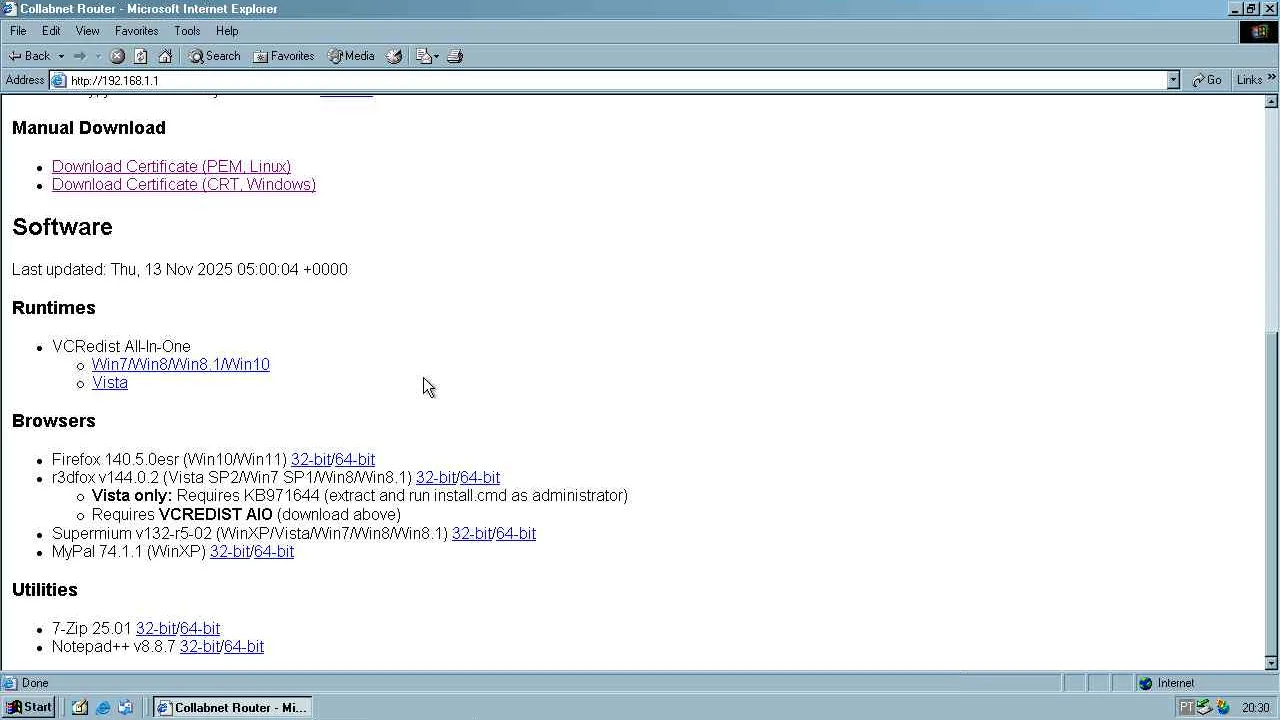Show browsing History from the toolbar
The height and width of the screenshot is (720, 1280).
click(394, 56)
